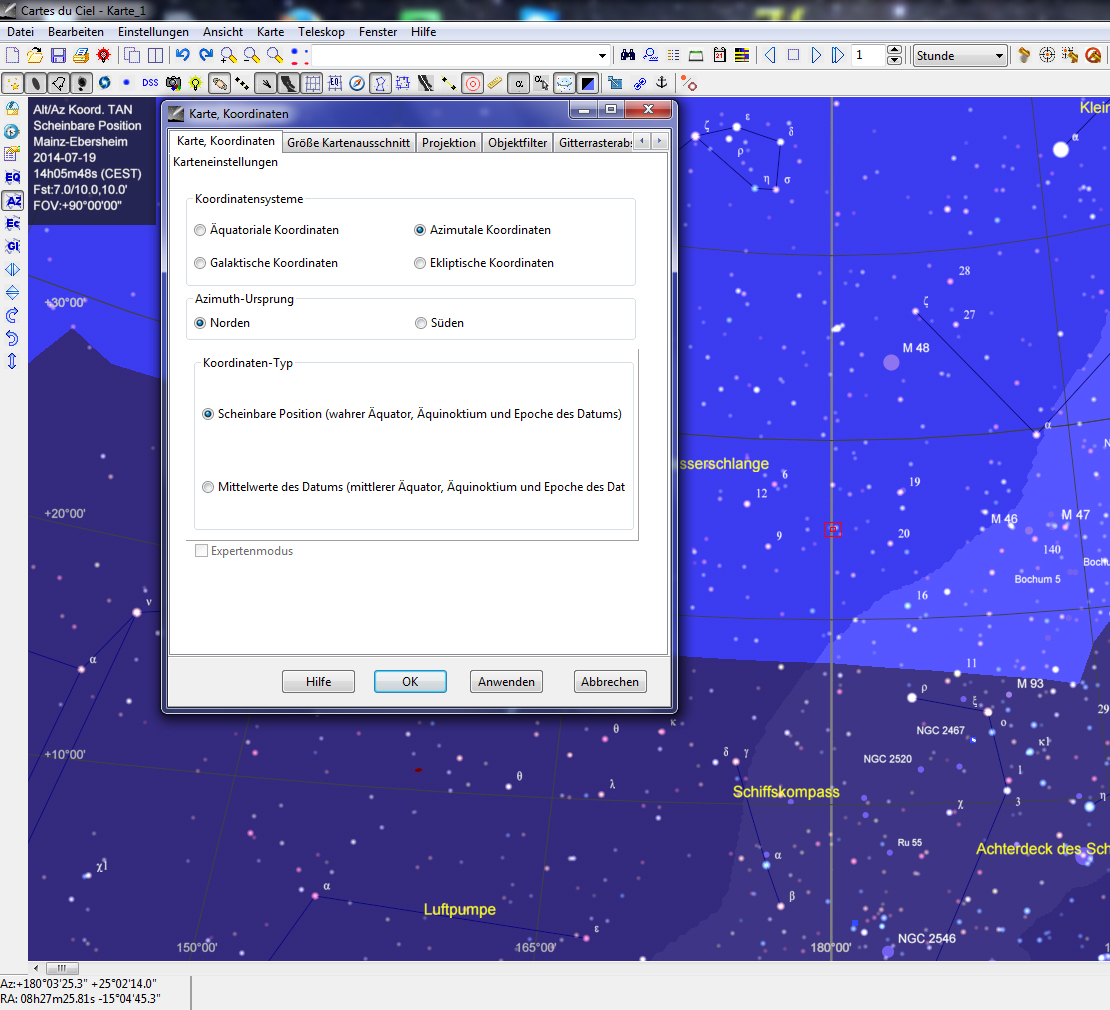
Task: Click Abbrechen to cancel dialog
Action: (x=610, y=682)
